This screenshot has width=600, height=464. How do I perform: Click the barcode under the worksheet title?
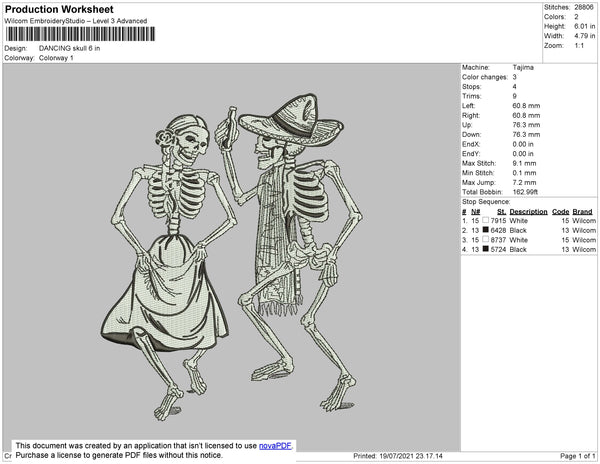click(80, 34)
